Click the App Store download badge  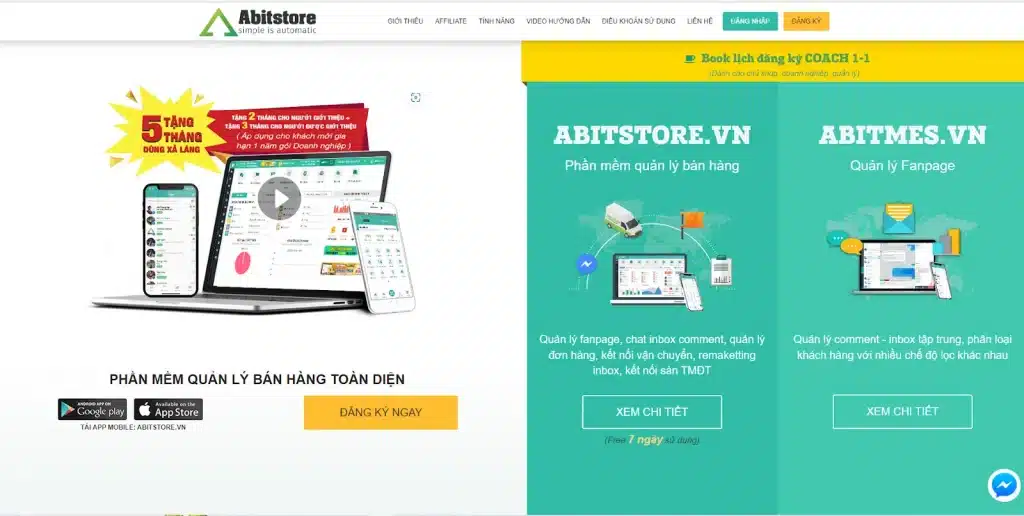point(168,410)
